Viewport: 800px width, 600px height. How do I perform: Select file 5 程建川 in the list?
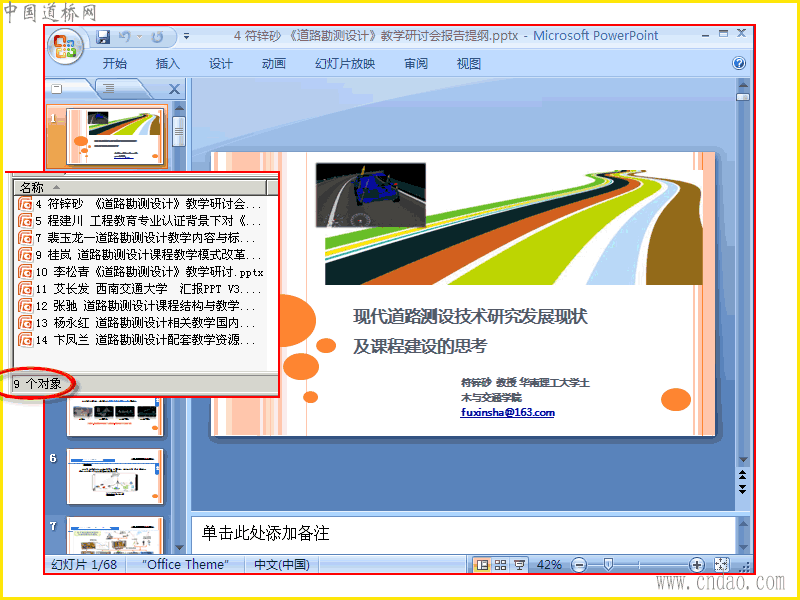(140, 221)
